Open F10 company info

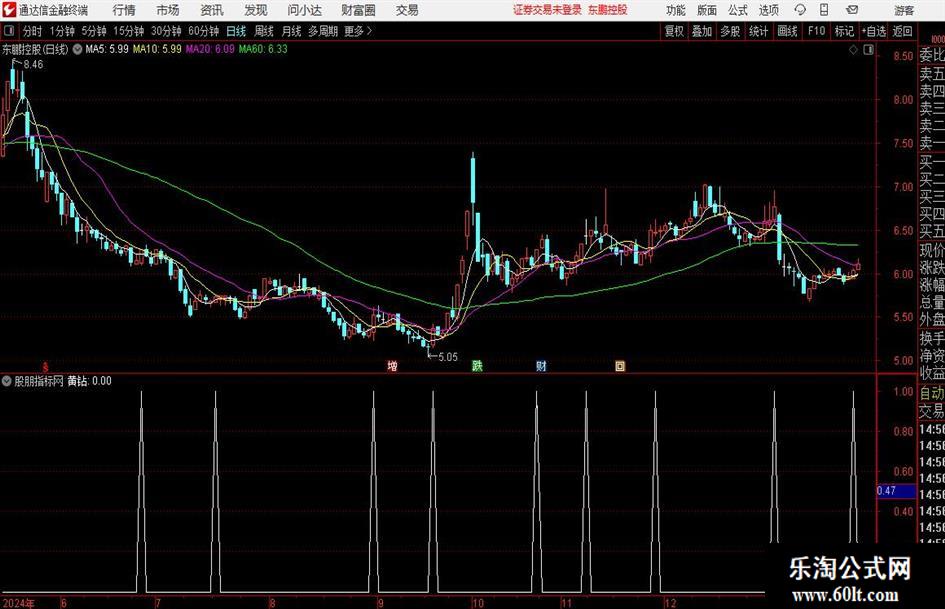point(816,31)
